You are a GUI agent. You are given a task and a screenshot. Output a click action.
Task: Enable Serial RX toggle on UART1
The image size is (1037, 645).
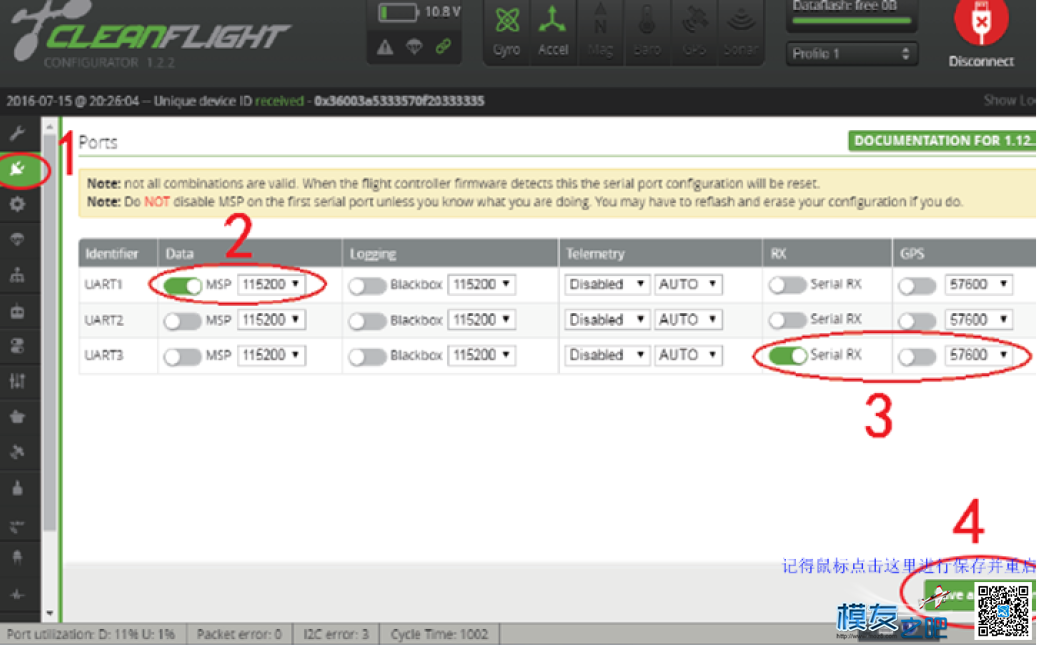click(788, 285)
